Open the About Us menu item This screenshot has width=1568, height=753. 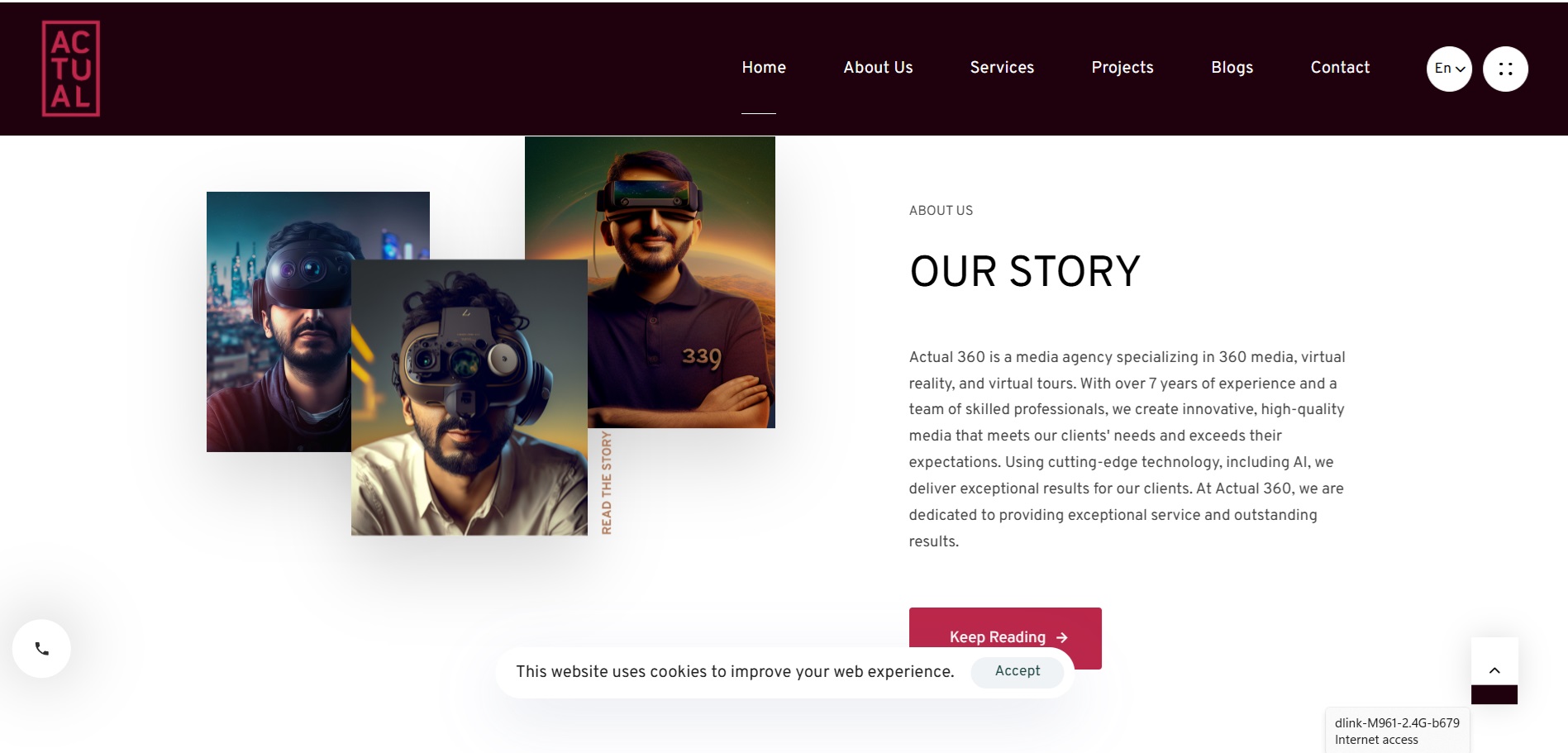click(878, 68)
